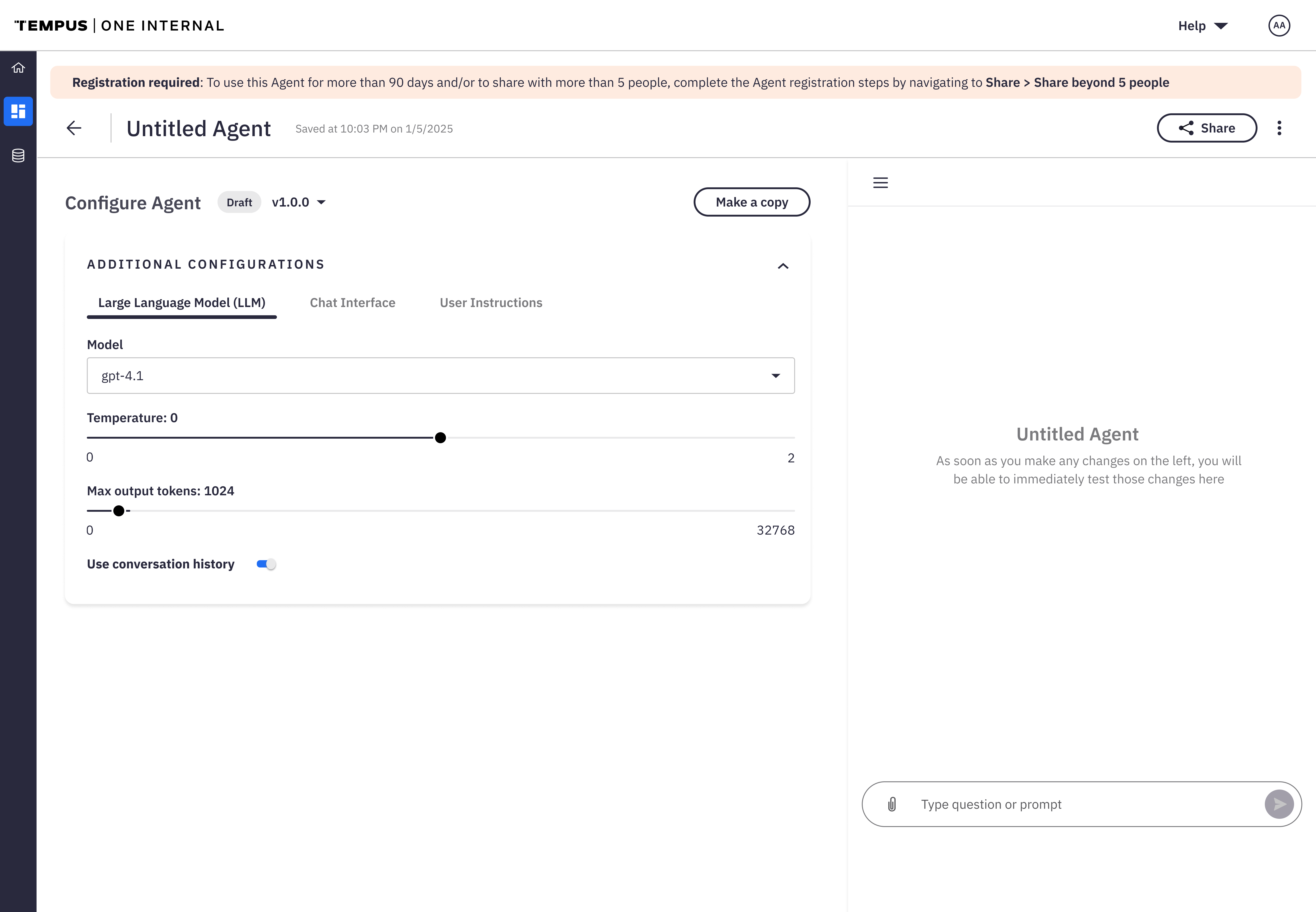
Task: Open the hamburger menu in chat panel
Action: point(880,183)
